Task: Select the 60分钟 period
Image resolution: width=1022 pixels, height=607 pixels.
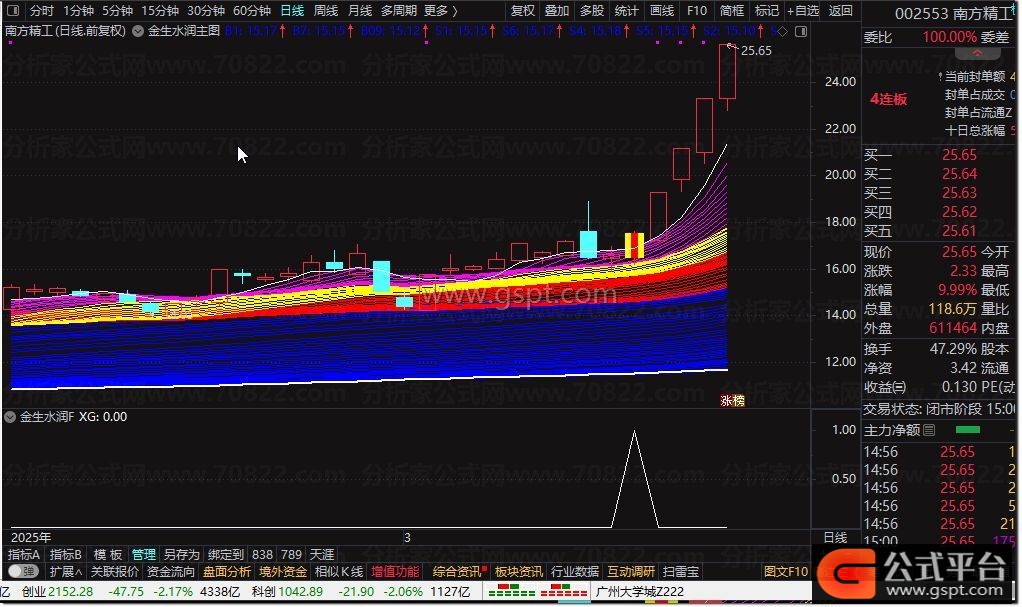Action: coord(252,10)
